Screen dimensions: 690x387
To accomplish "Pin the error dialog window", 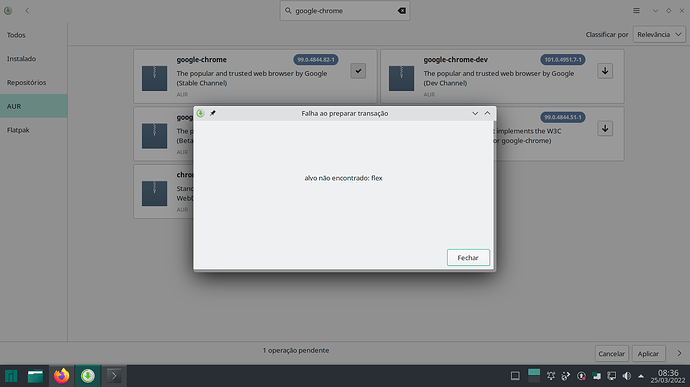I will point(213,114).
